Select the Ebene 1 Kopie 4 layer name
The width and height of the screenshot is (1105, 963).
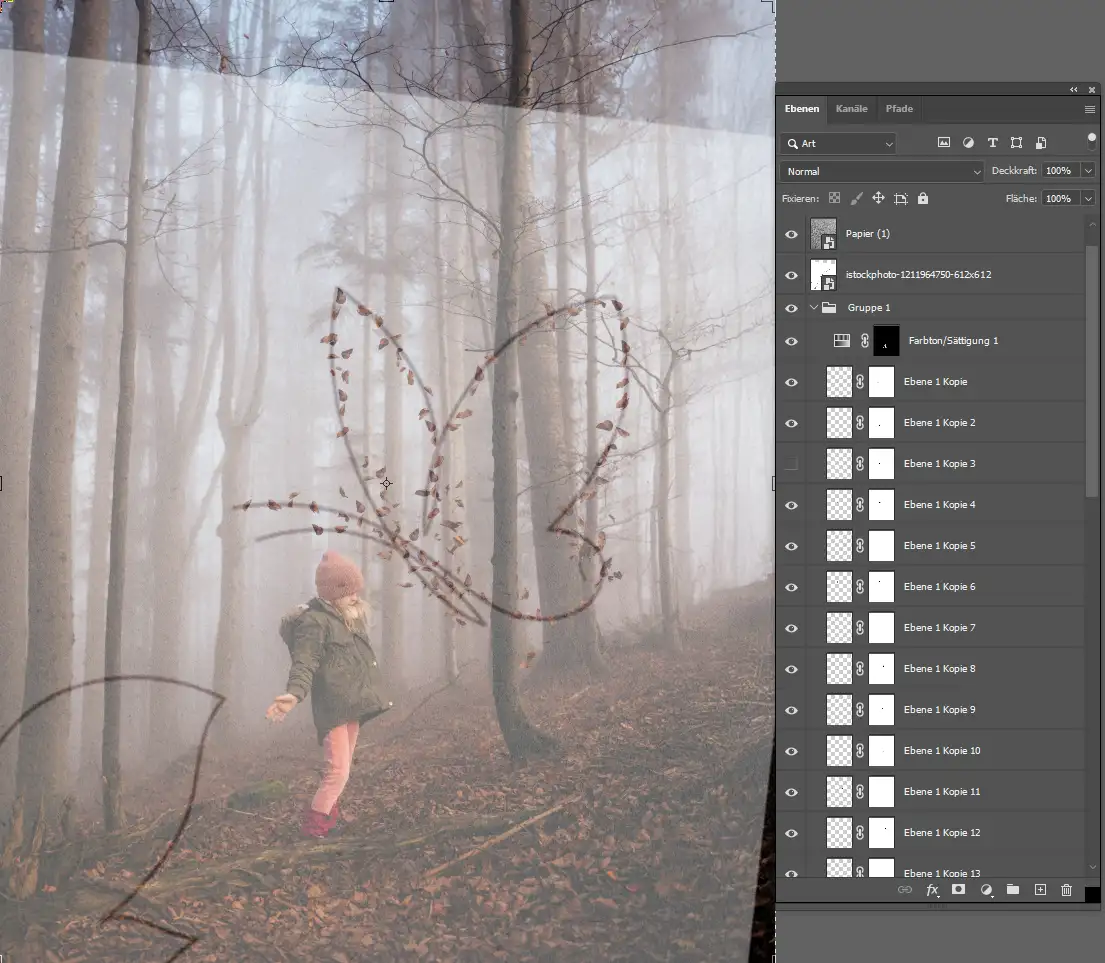click(x=939, y=504)
